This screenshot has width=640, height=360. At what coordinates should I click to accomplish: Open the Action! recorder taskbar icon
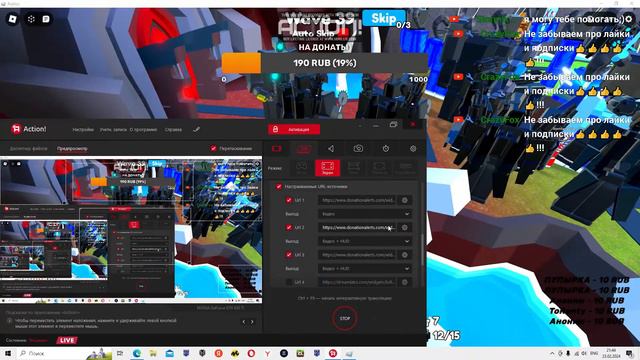click(x=333, y=353)
